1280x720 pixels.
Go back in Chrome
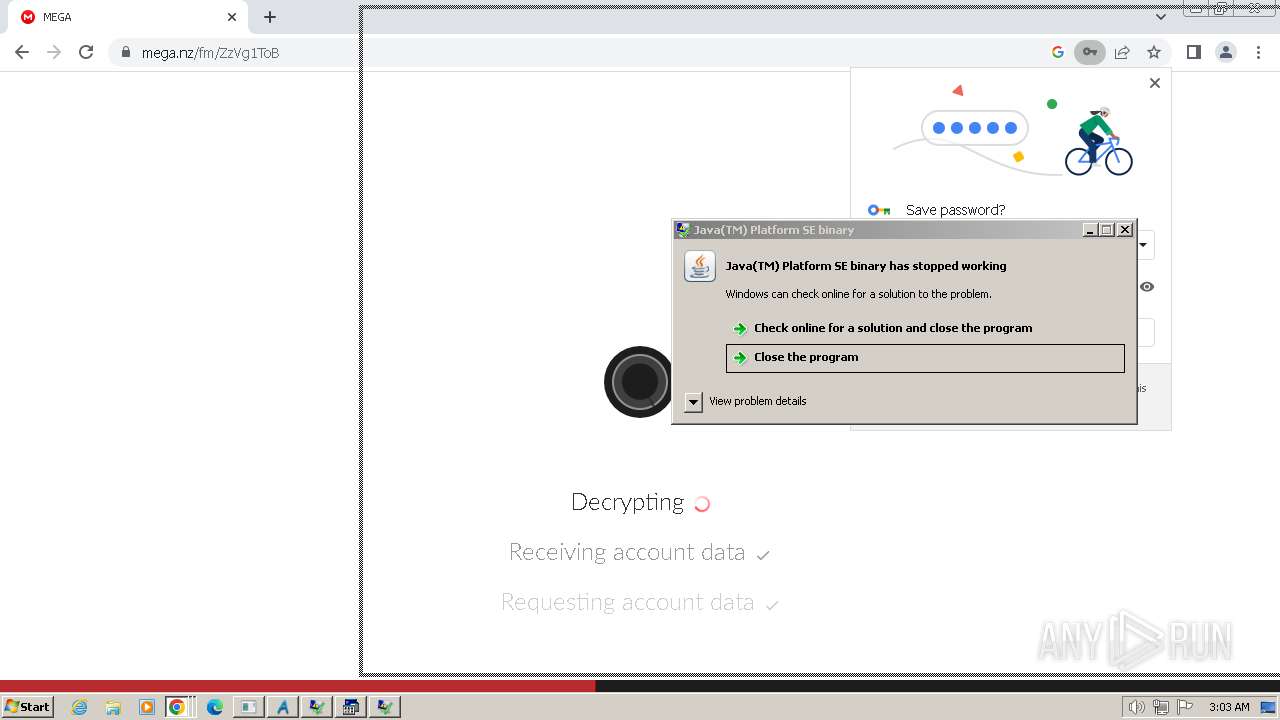coord(22,52)
